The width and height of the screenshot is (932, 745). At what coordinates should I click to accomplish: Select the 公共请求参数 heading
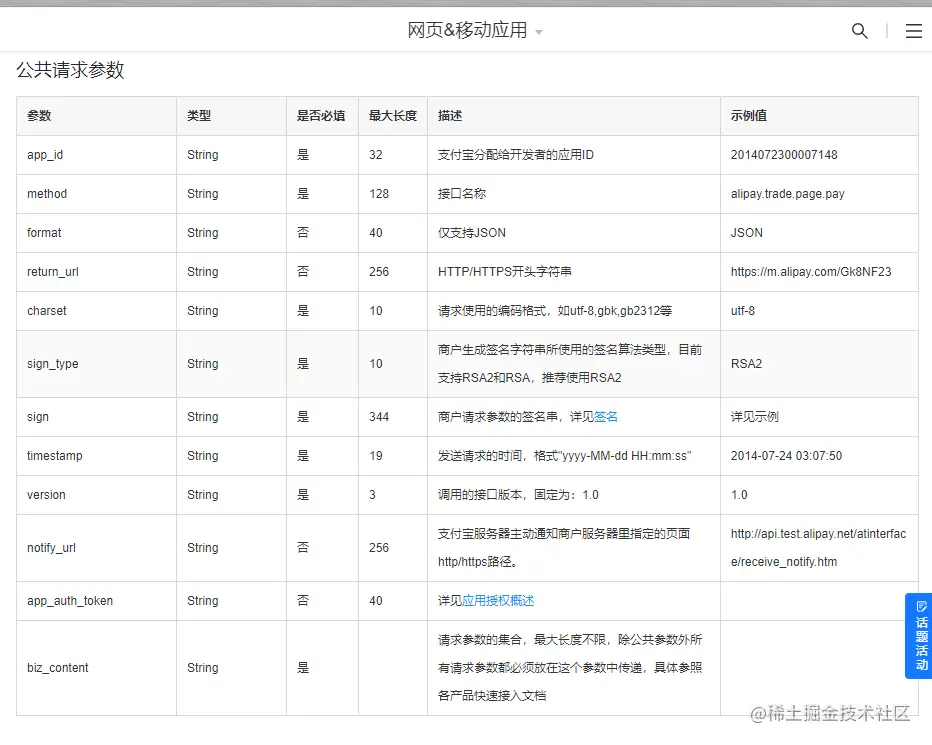70,70
